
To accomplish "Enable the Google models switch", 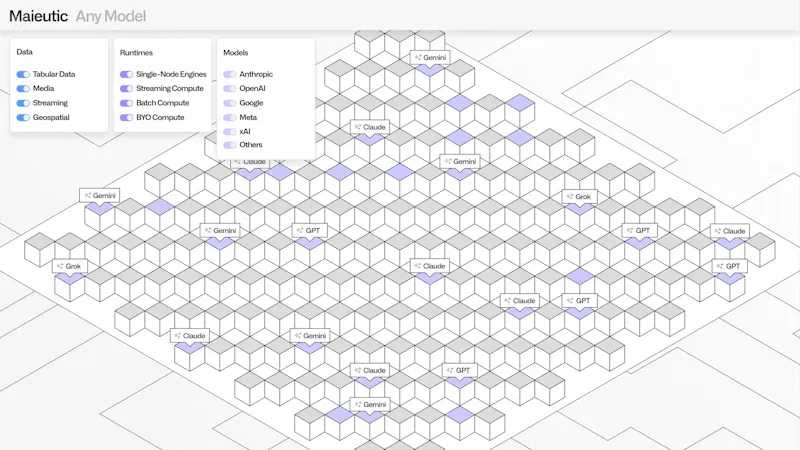I will [x=230, y=103].
